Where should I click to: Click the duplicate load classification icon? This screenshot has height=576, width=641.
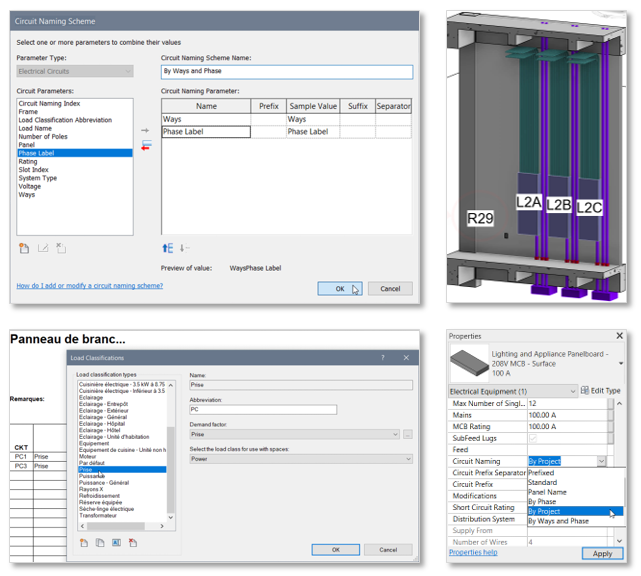point(100,543)
